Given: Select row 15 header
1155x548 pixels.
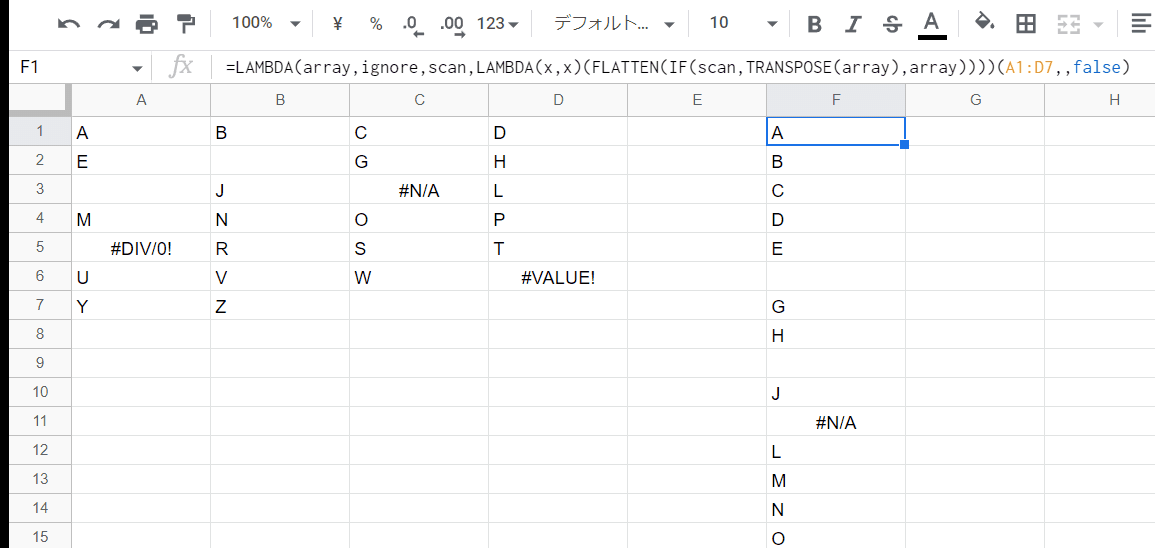Looking at the screenshot, I should [41, 537].
